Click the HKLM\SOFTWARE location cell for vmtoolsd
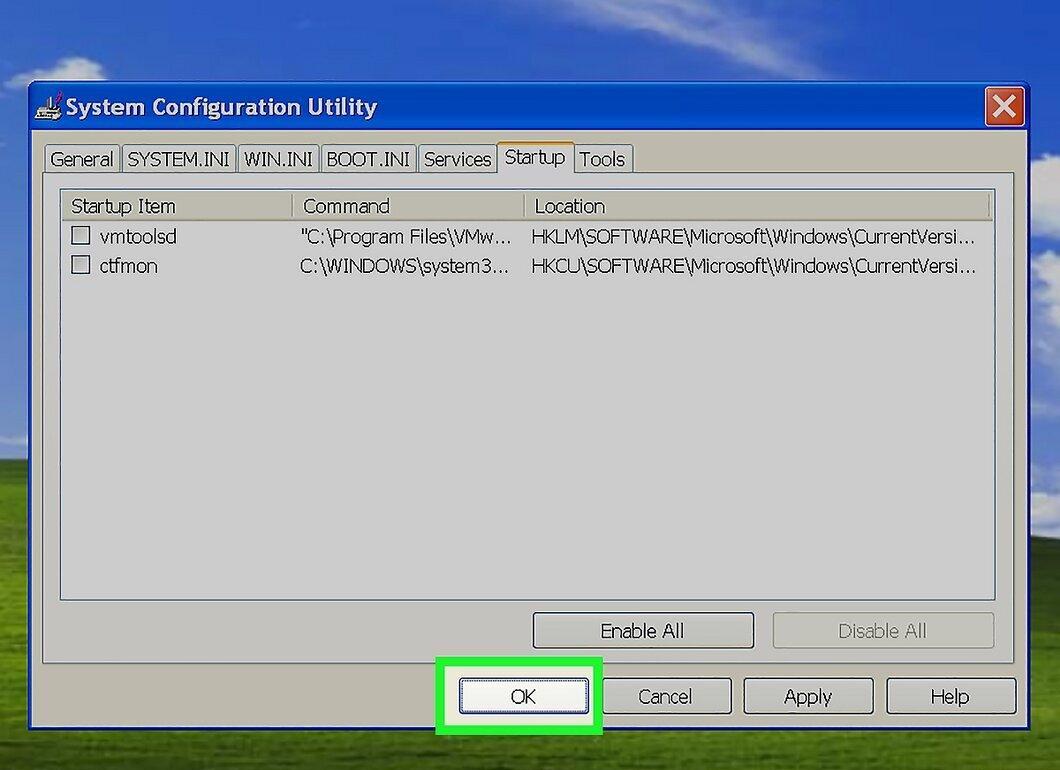 tap(753, 237)
